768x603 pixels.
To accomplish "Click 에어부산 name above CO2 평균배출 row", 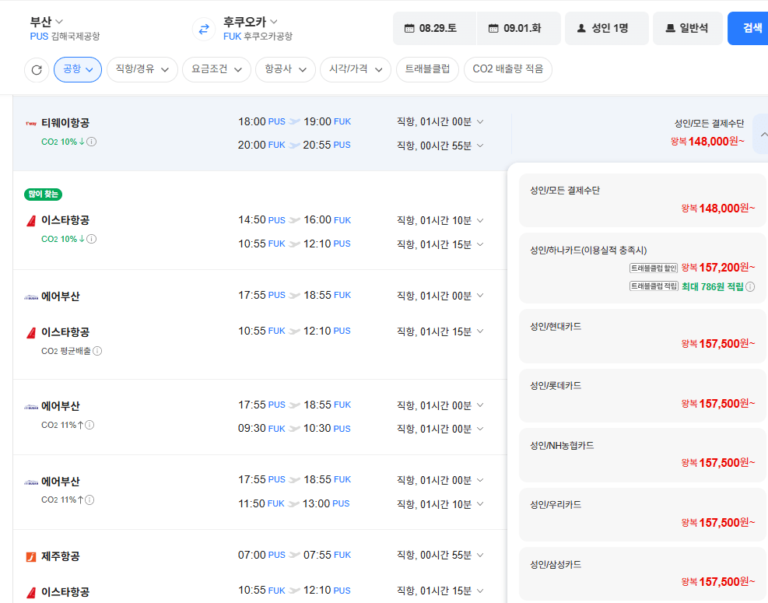I will [60, 296].
